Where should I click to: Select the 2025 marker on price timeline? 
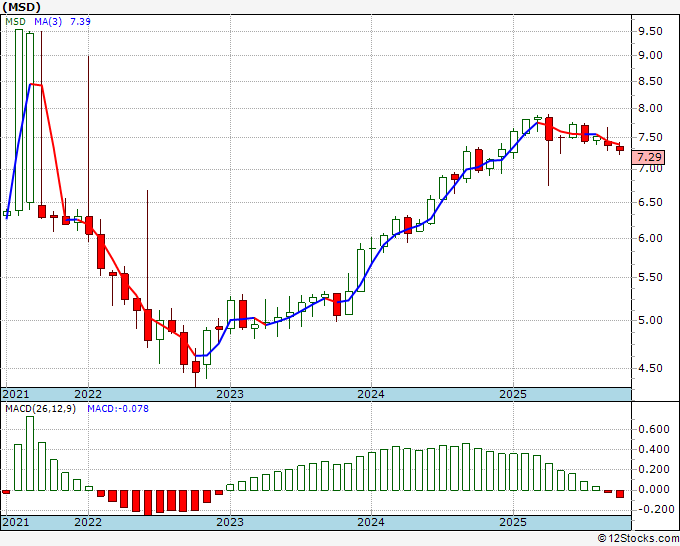[x=513, y=394]
